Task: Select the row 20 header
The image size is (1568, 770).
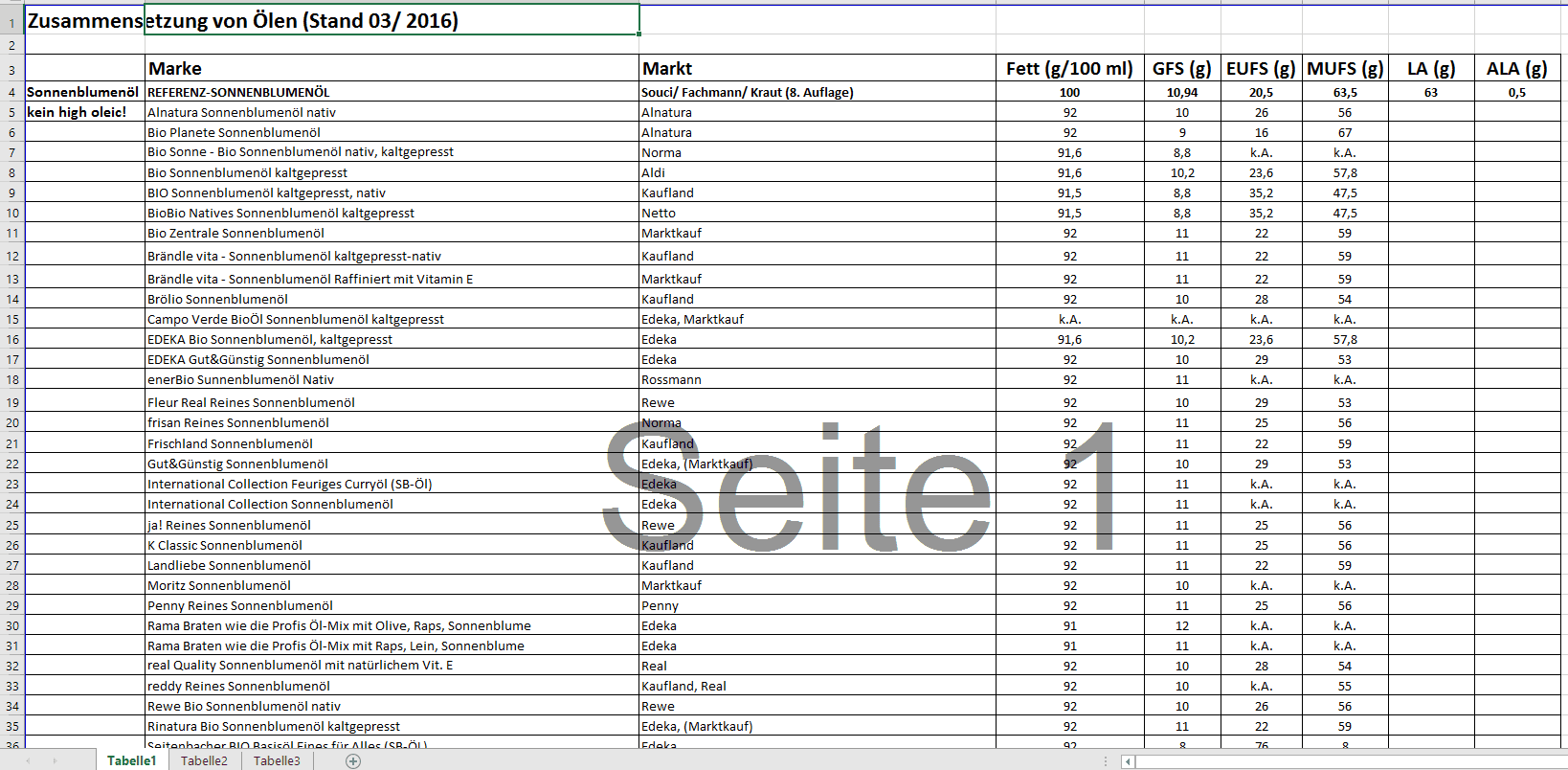Action: click(11, 422)
